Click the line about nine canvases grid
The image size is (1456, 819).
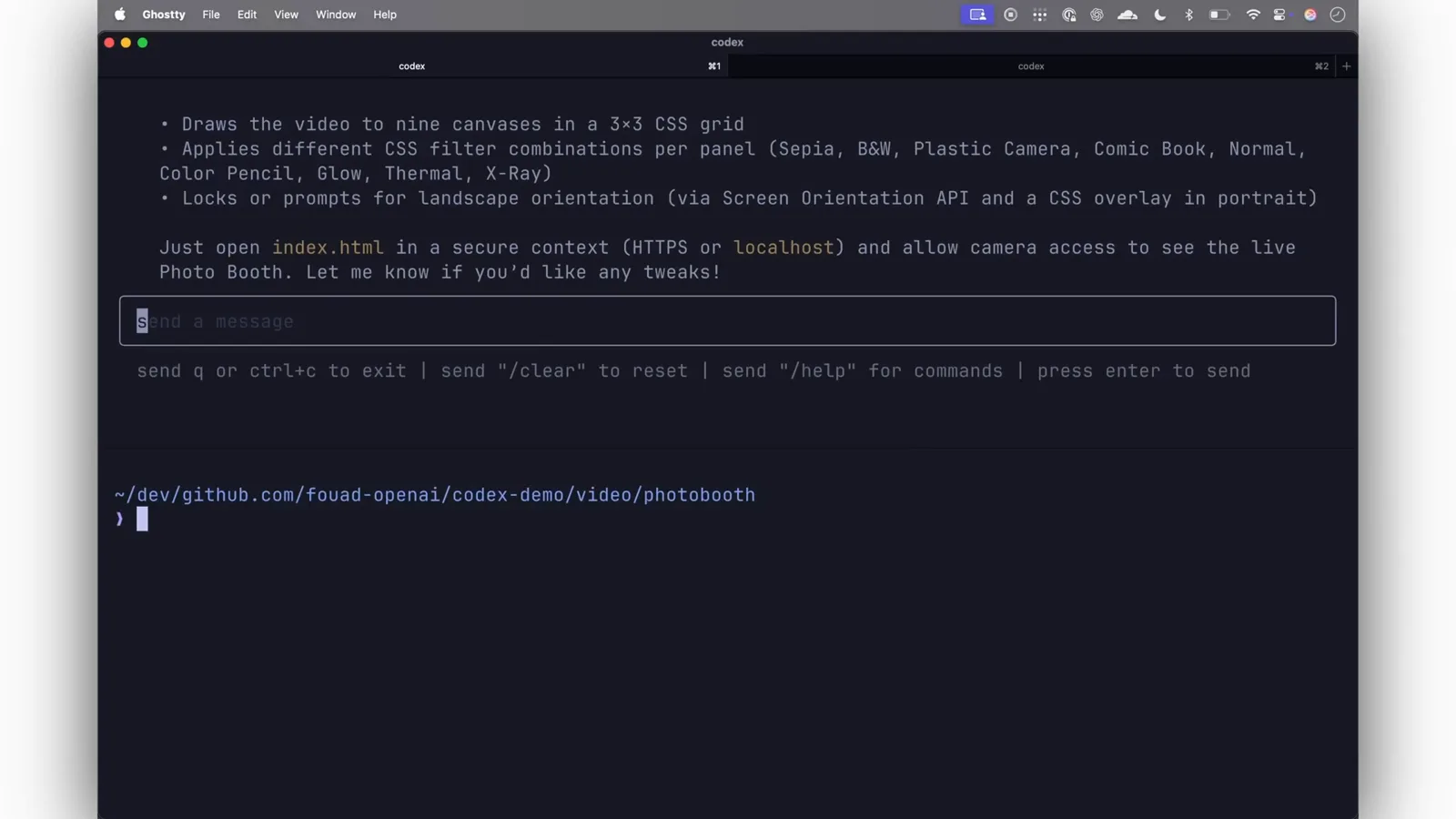click(452, 125)
